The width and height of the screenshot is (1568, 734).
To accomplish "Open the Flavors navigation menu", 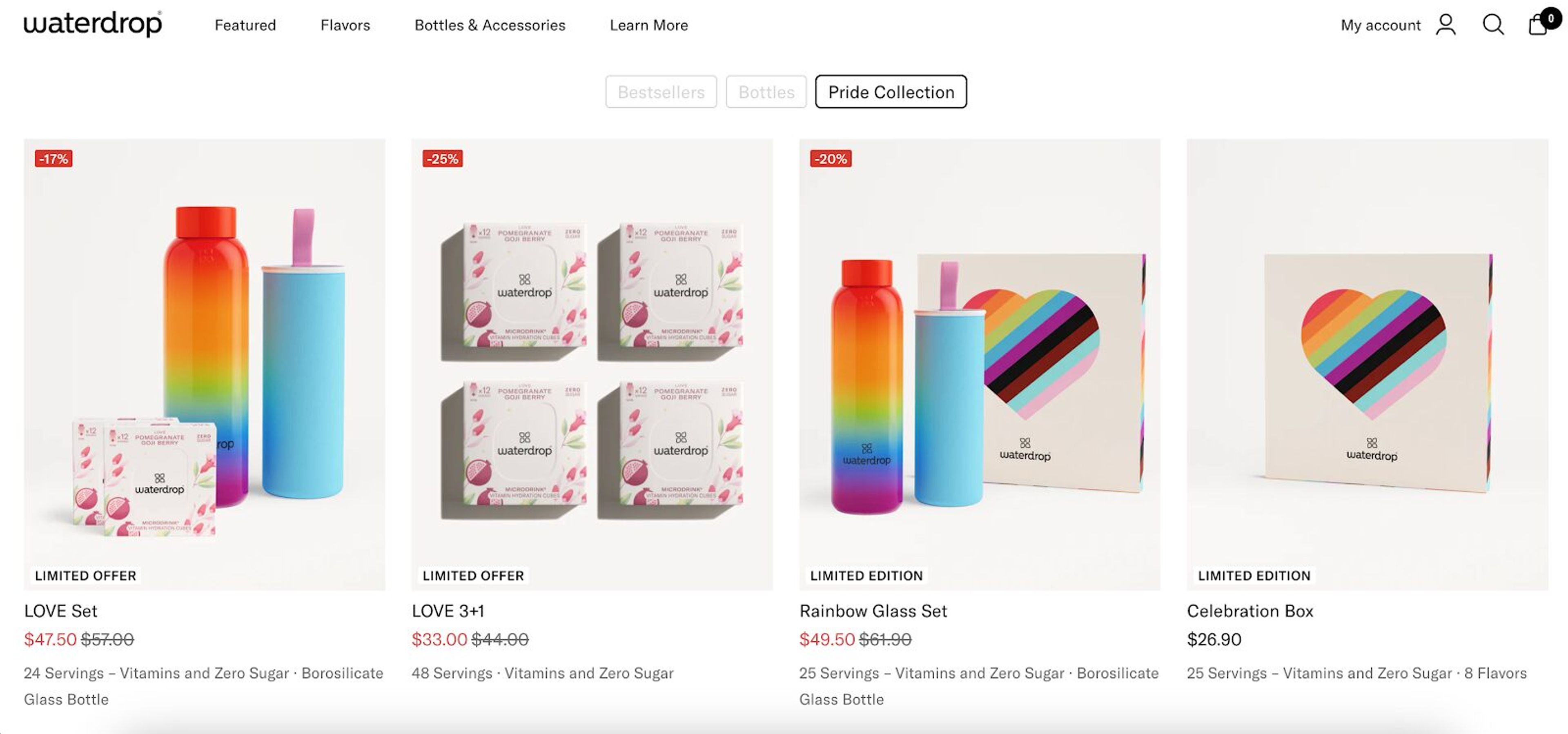I will tap(345, 25).
